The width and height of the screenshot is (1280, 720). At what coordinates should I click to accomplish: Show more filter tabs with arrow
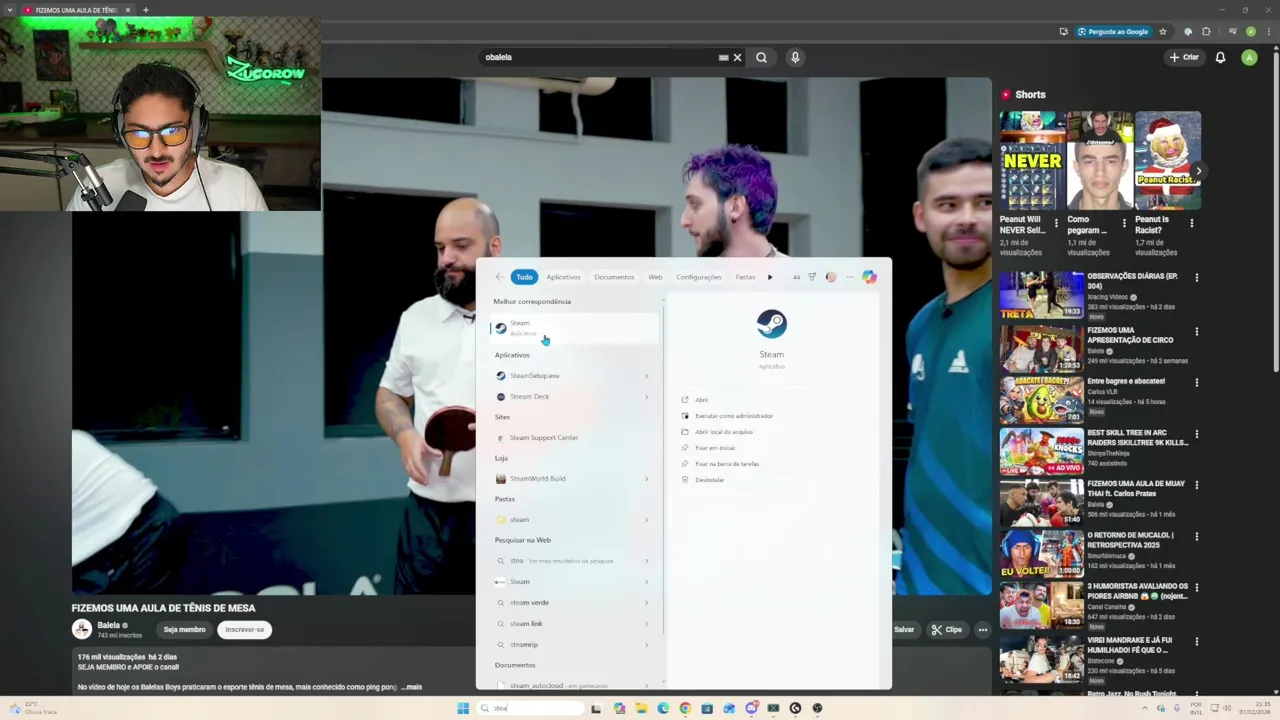(770, 277)
